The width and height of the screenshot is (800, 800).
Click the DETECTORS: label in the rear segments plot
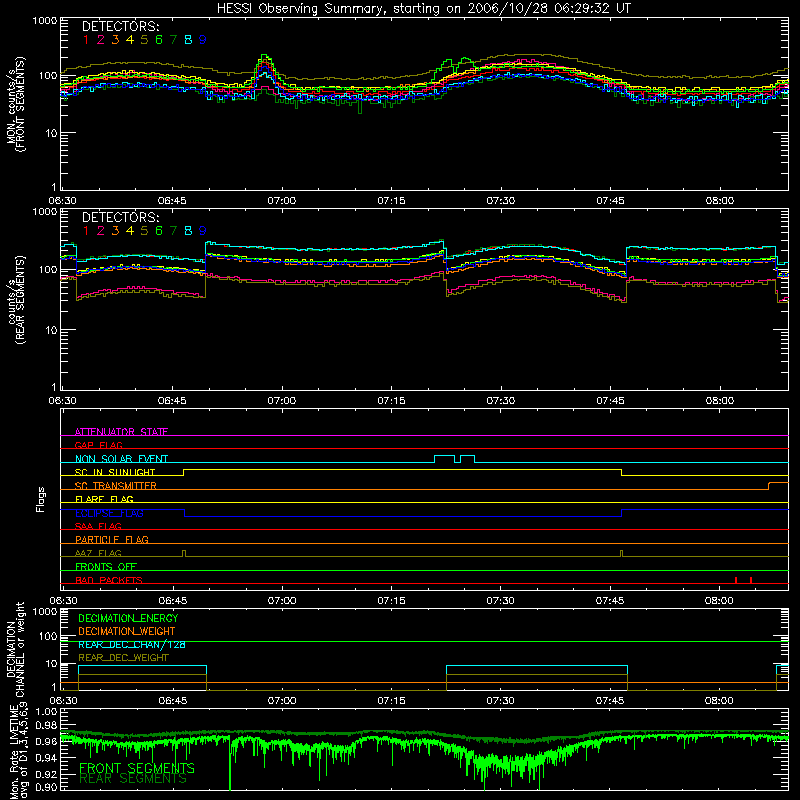coord(120,217)
